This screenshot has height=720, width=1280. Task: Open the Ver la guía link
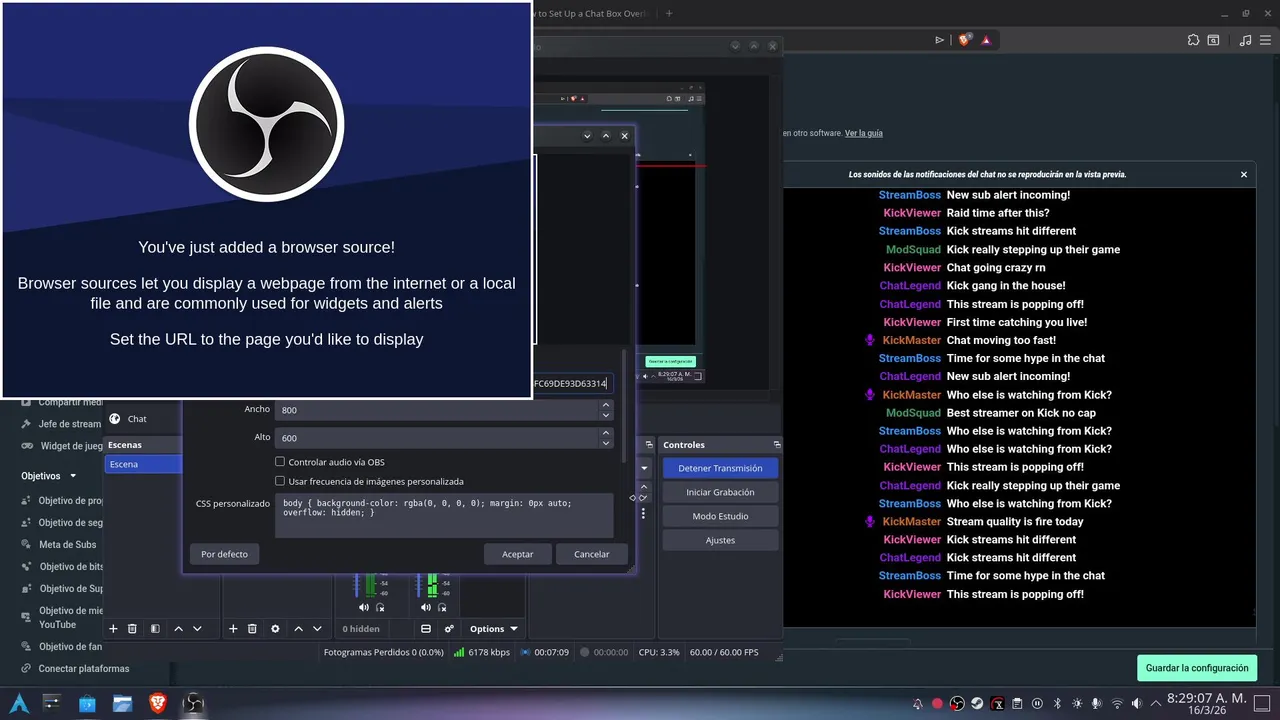click(x=864, y=133)
